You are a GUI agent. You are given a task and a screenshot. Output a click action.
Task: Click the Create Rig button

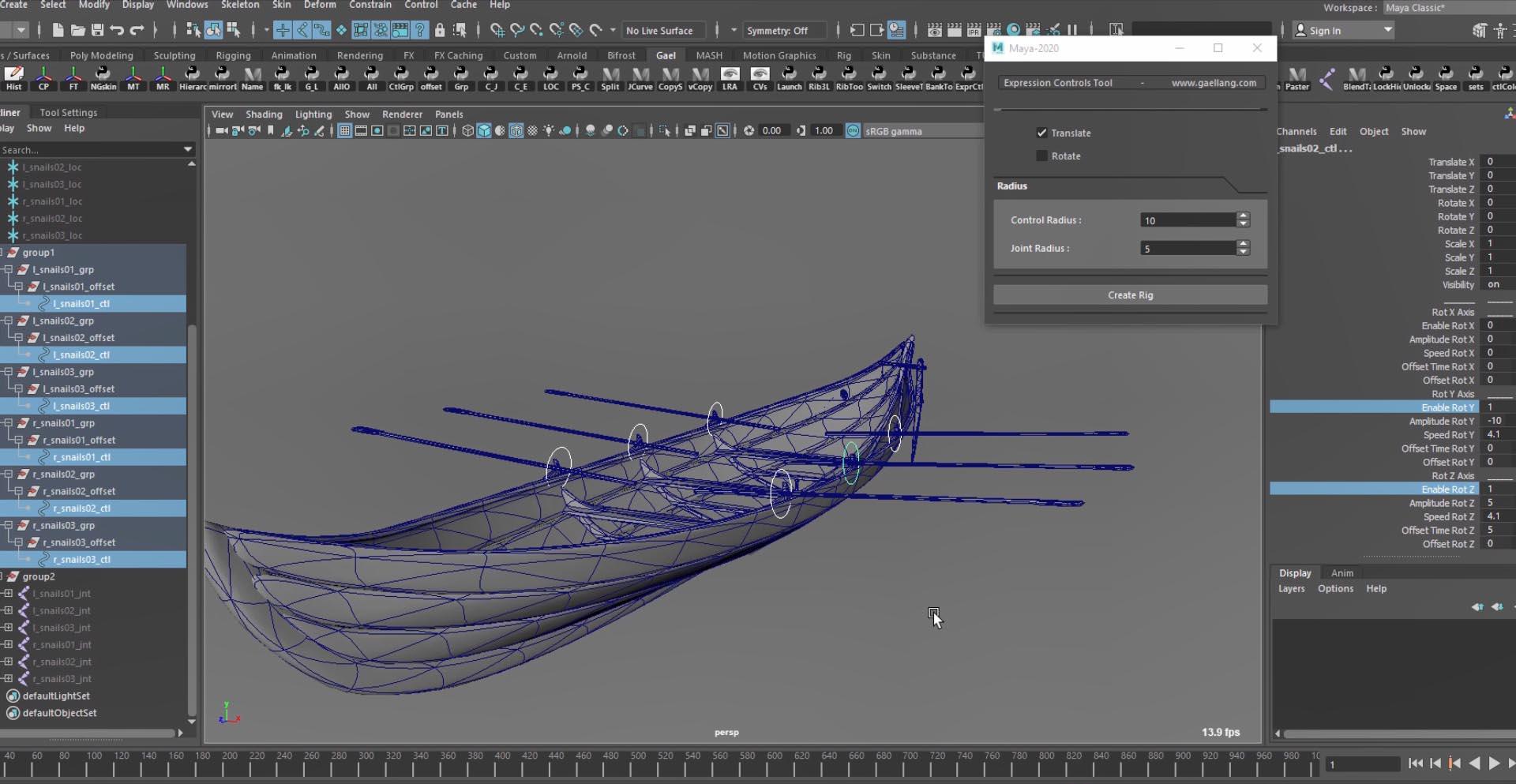[x=1130, y=295]
